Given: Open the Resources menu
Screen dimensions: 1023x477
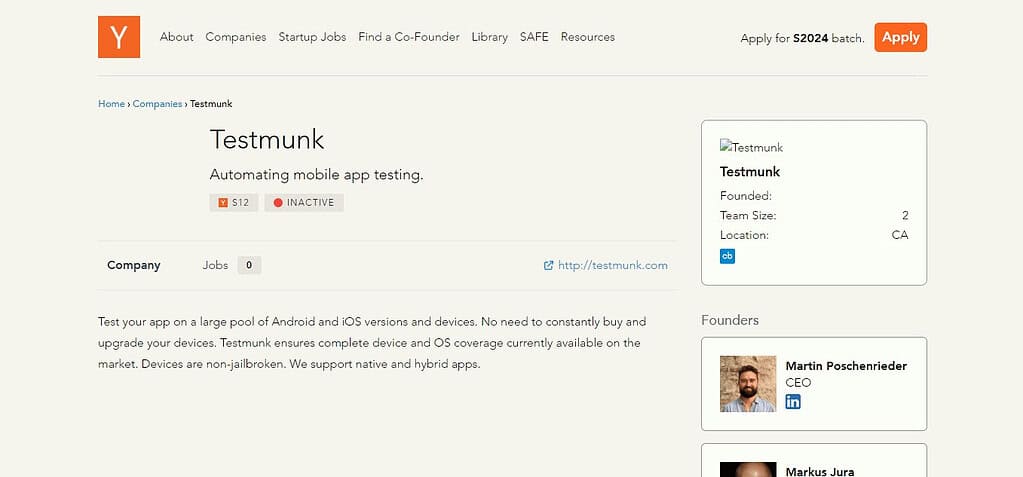Looking at the screenshot, I should (x=588, y=37).
